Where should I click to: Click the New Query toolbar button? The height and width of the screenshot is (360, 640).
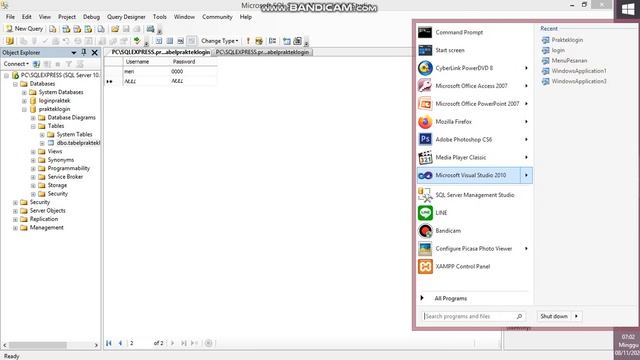coord(24,29)
